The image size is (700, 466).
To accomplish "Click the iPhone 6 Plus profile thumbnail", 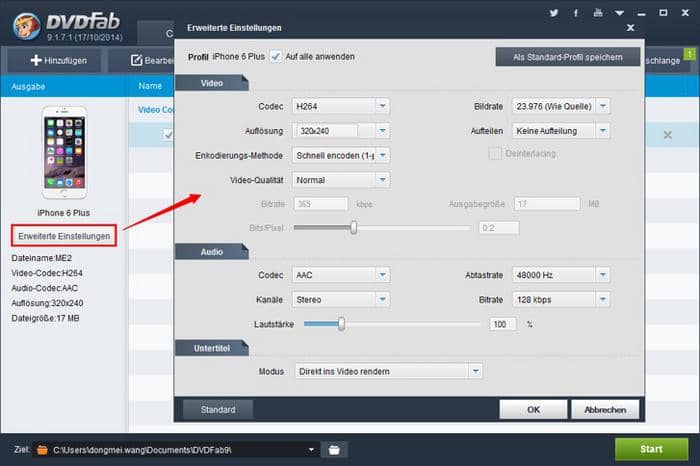I will click(x=64, y=152).
